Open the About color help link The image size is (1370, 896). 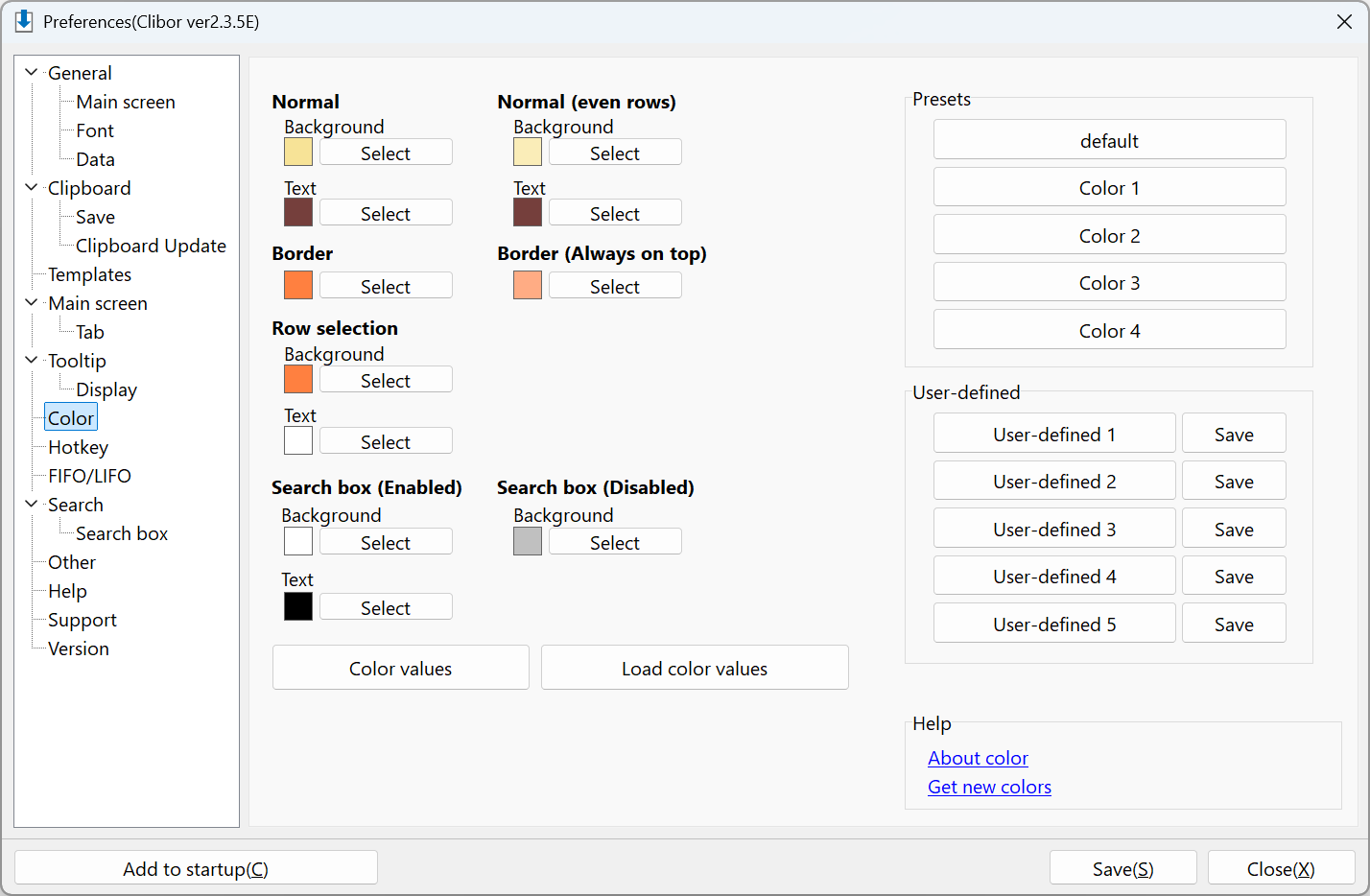coord(978,758)
